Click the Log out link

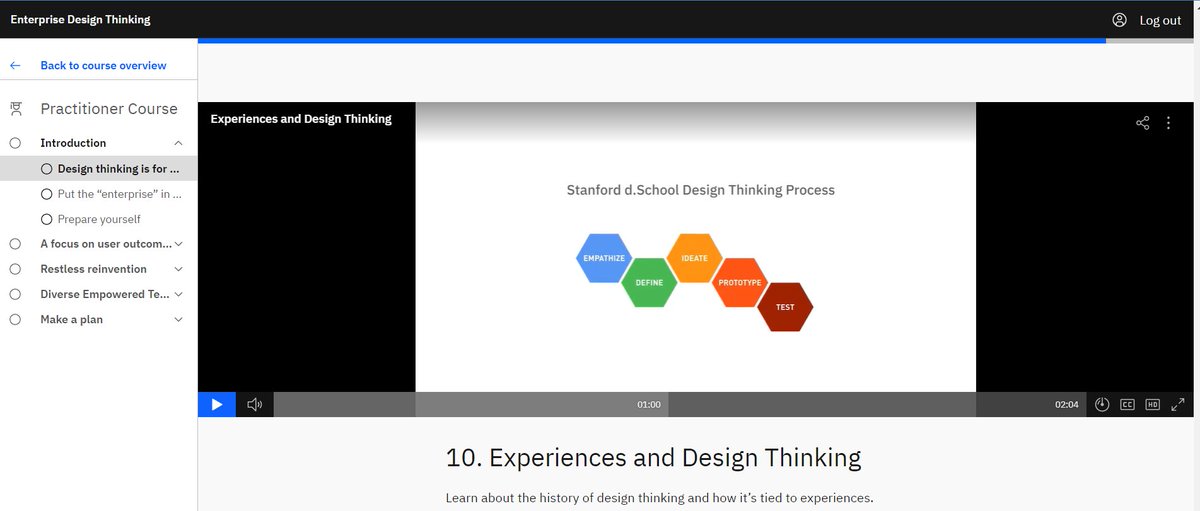1160,20
